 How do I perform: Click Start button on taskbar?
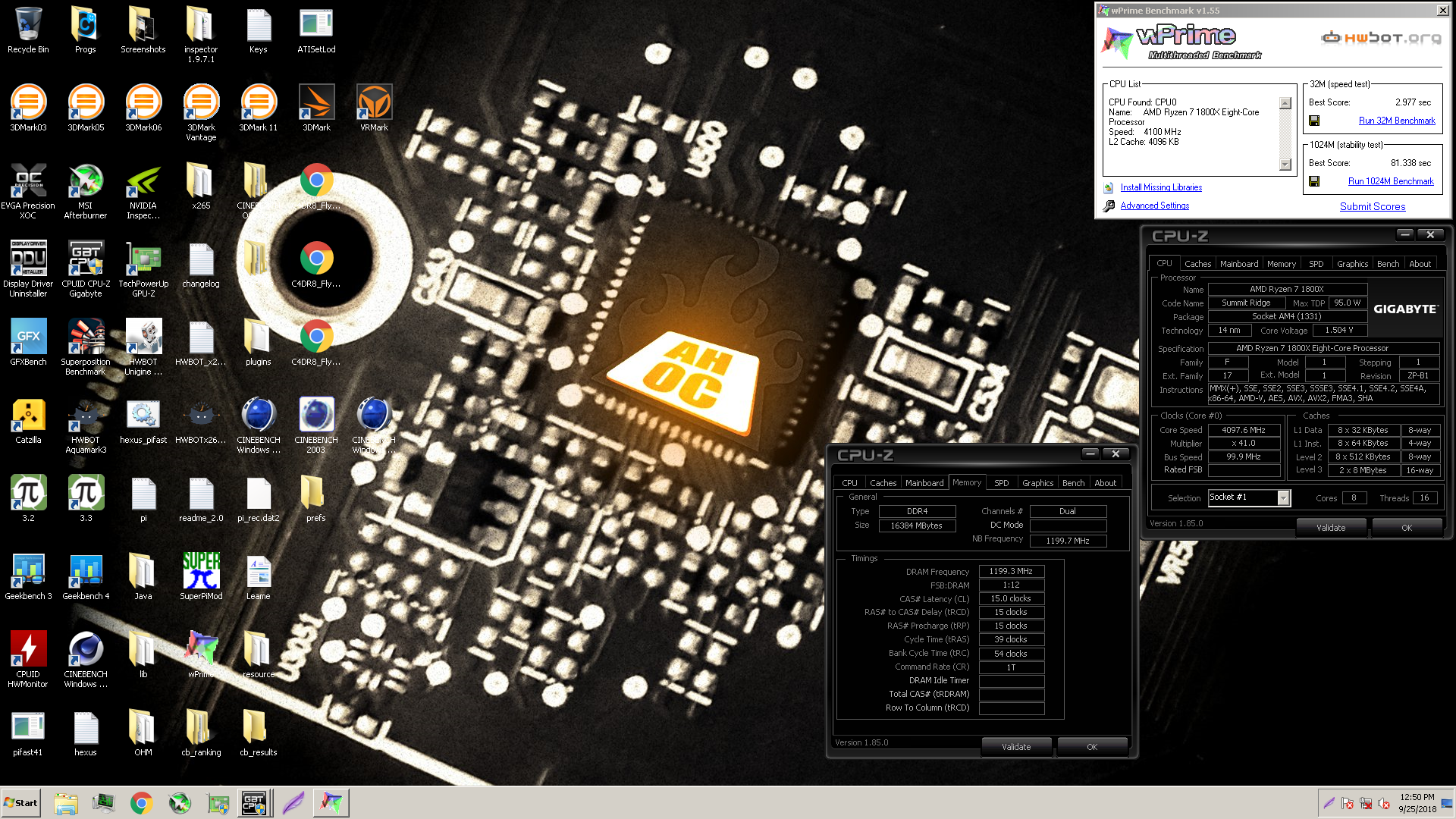20,803
